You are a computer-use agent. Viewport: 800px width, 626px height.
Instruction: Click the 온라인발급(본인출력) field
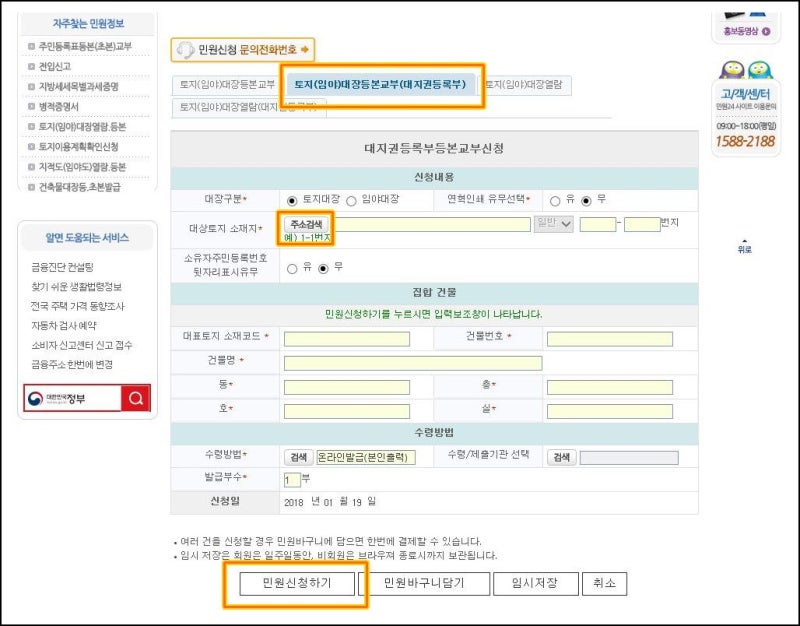[x=366, y=458]
